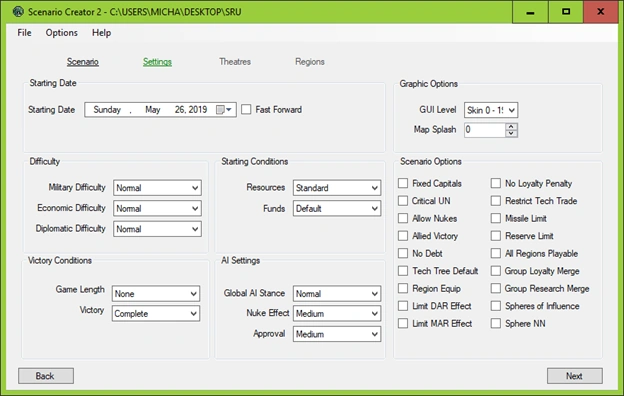
Task: Decrease the Map Splash value with down arrow
Action: pos(511,133)
